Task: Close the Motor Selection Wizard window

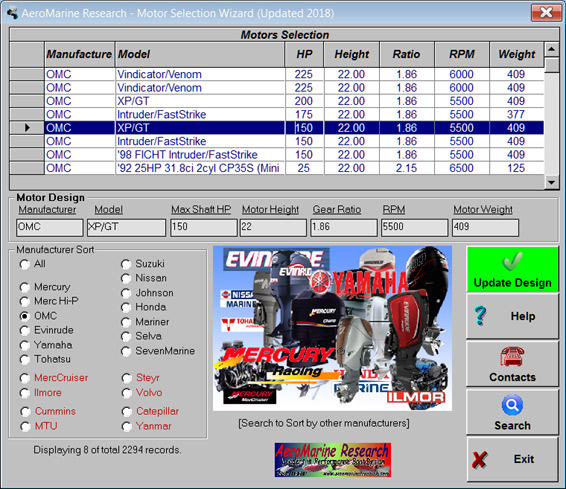Action: point(547,13)
